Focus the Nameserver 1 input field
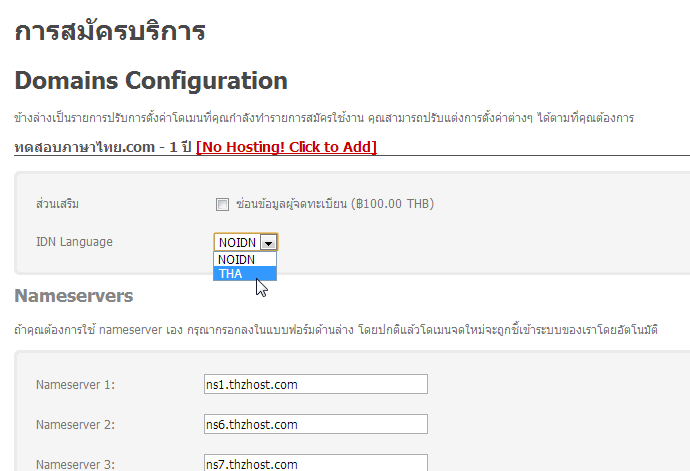This screenshot has width=690, height=471. 315,384
